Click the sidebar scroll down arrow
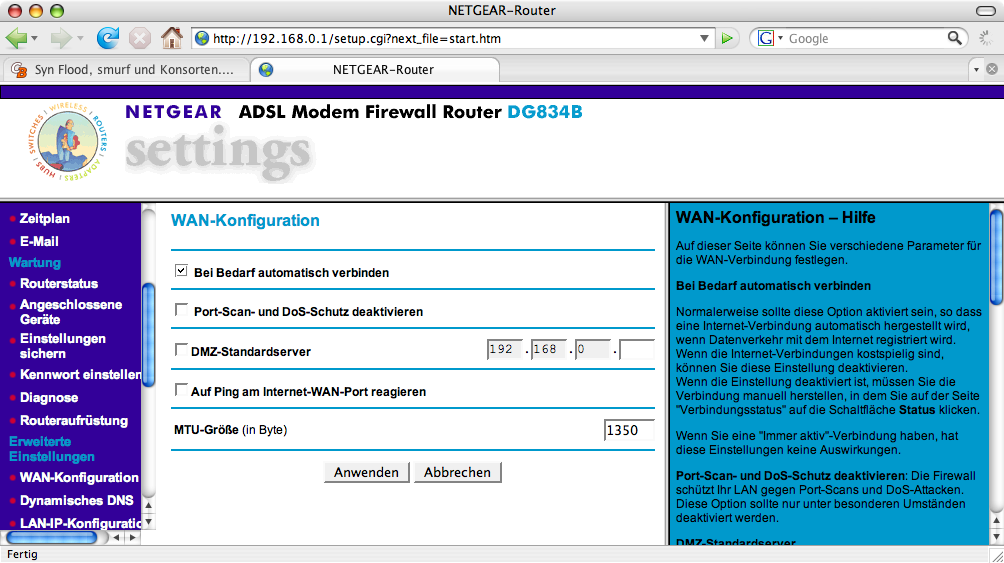Screen dimensions: 1004x563 pos(149,522)
